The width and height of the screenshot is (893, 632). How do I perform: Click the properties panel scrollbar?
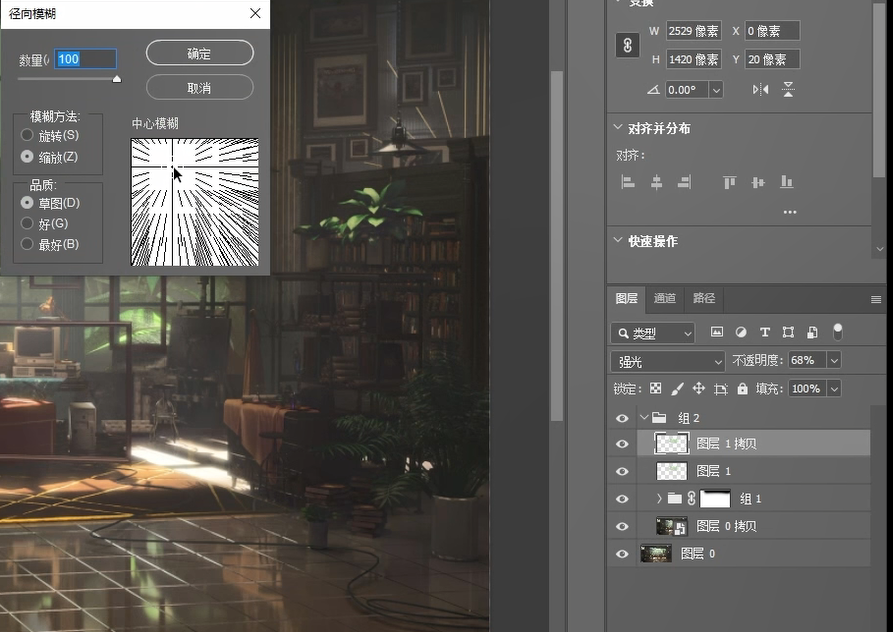click(x=880, y=91)
